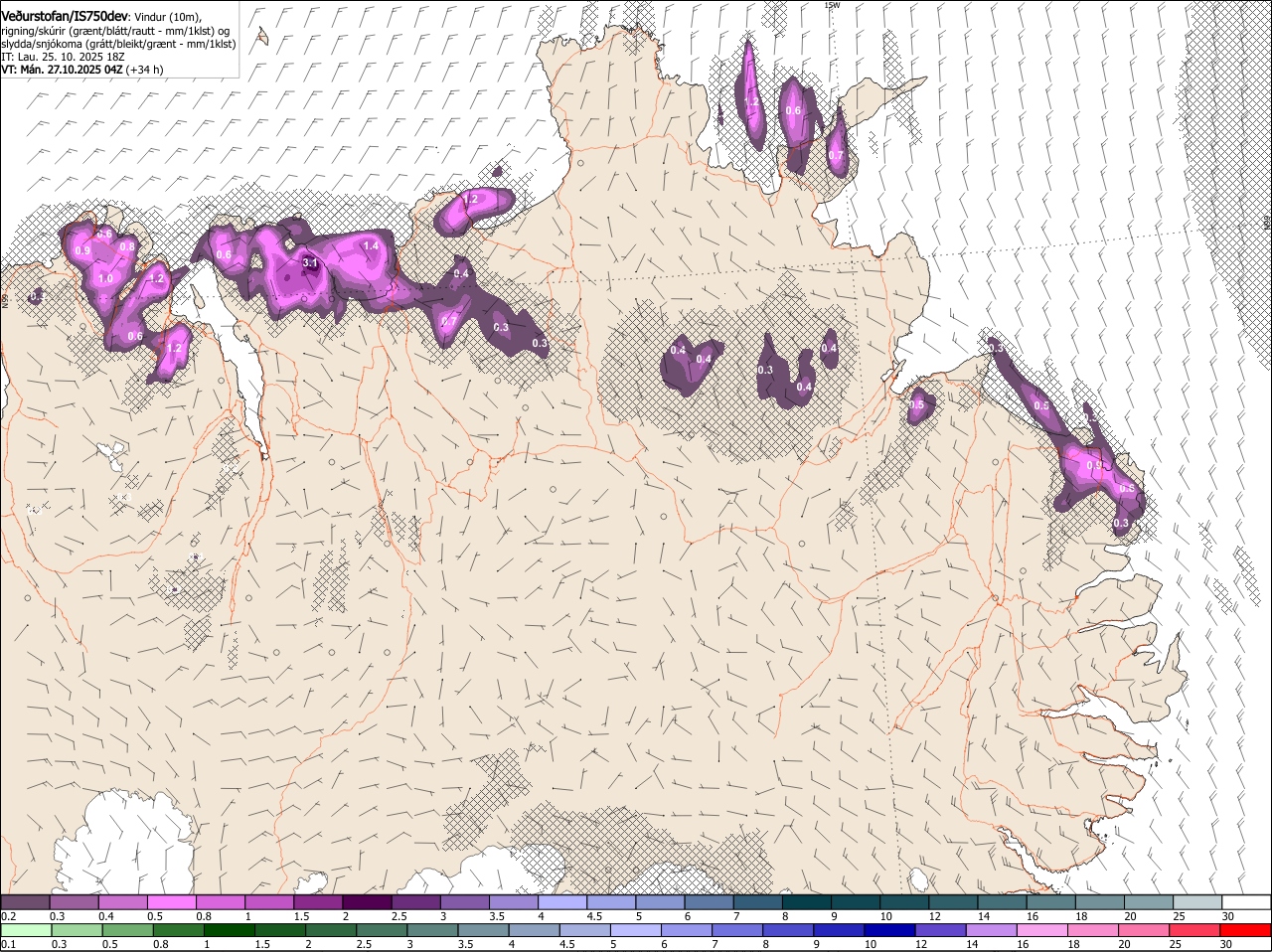
Task: Select the red swatch above 30 in the lower scale
Action: coord(1247,930)
